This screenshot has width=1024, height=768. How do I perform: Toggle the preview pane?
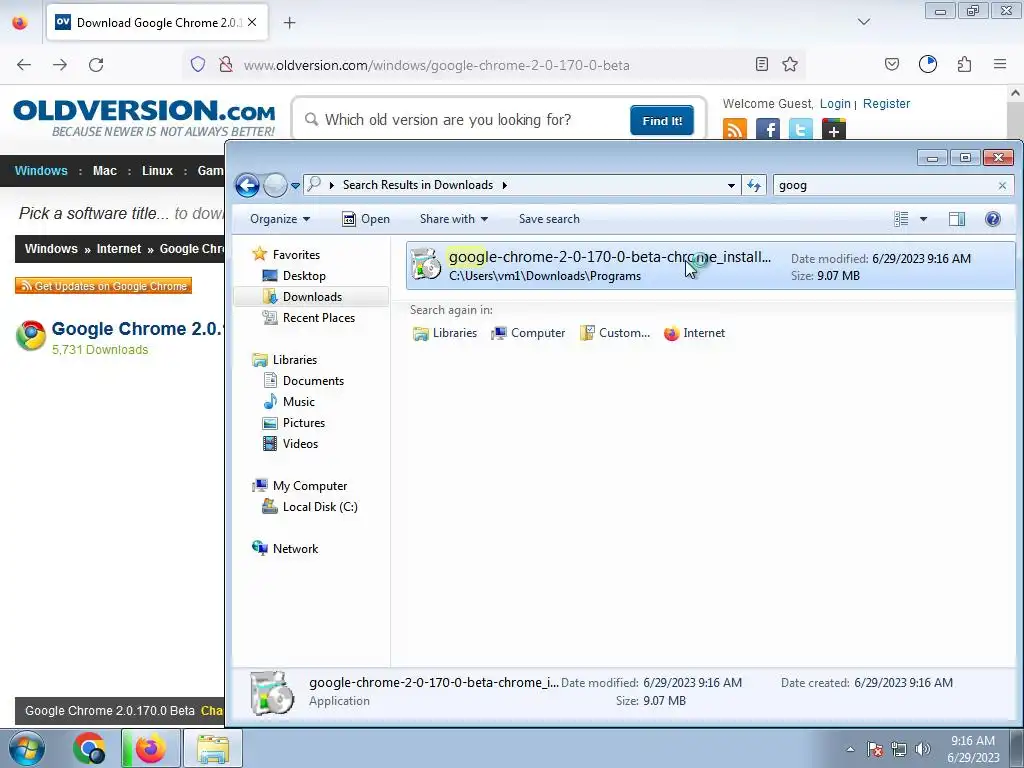(957, 219)
